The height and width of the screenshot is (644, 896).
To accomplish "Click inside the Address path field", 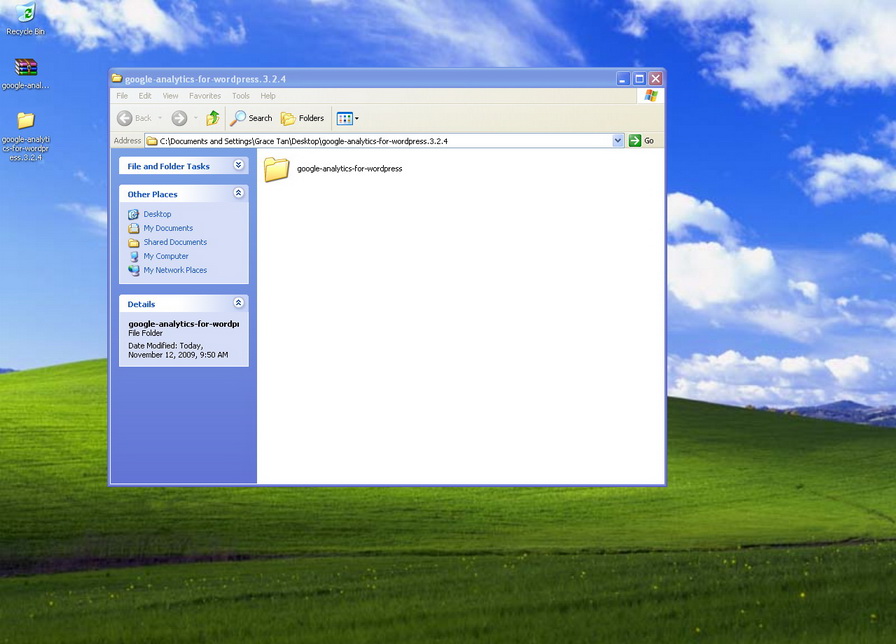I will click(x=379, y=141).
